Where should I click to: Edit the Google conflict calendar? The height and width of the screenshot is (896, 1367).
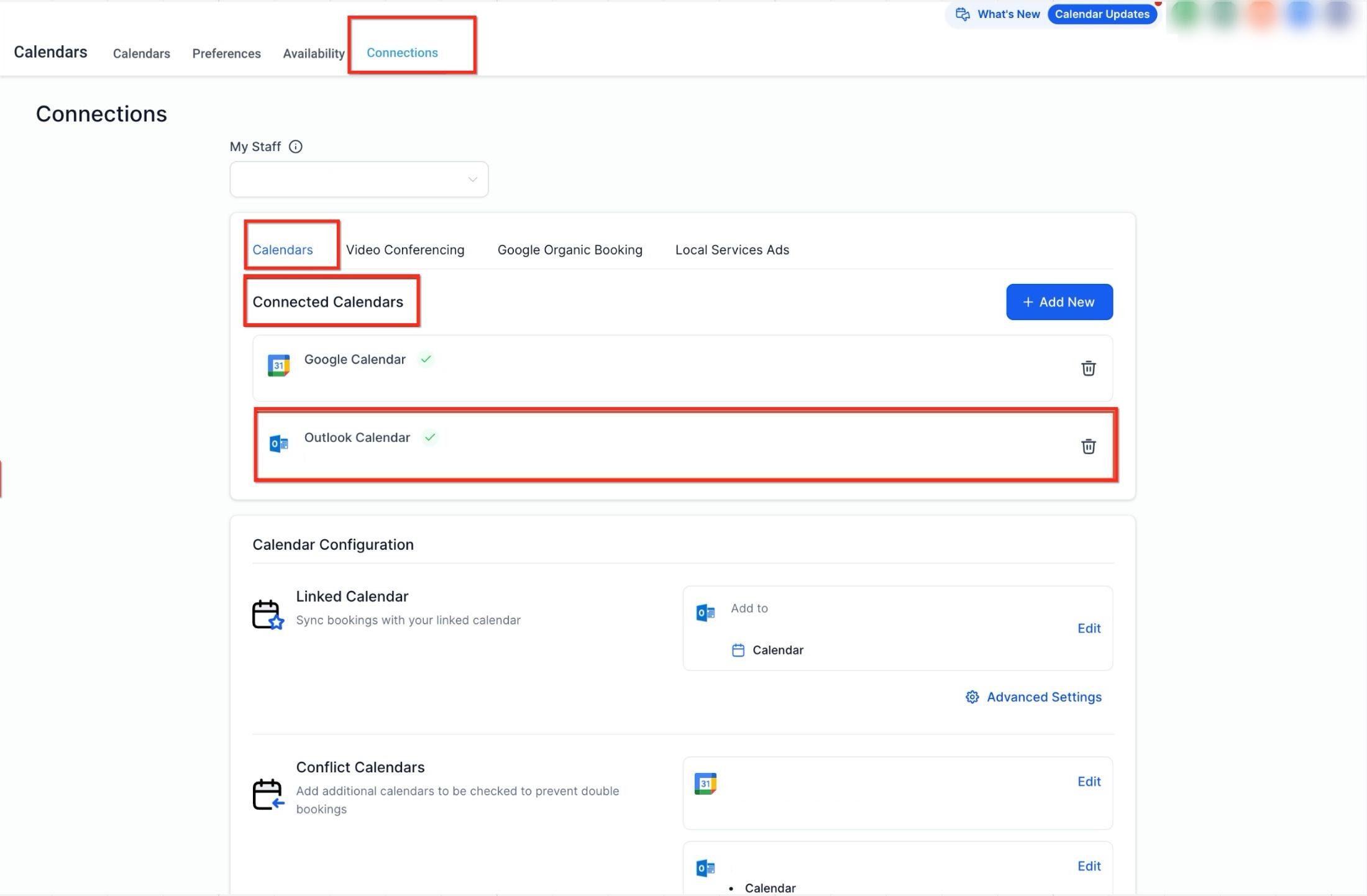[1089, 782]
